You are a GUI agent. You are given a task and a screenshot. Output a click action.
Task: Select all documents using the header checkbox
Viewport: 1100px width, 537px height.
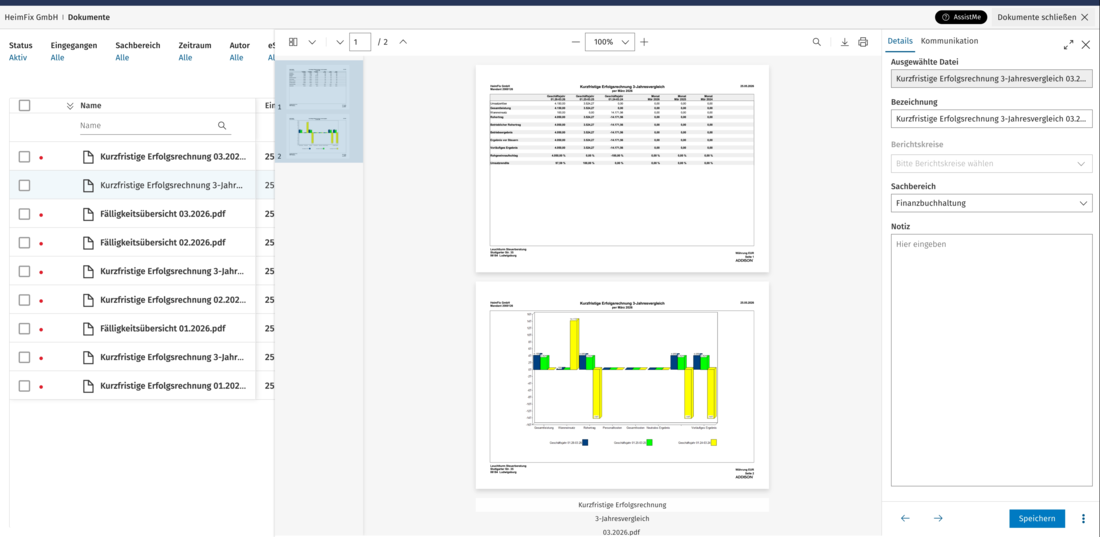point(25,105)
